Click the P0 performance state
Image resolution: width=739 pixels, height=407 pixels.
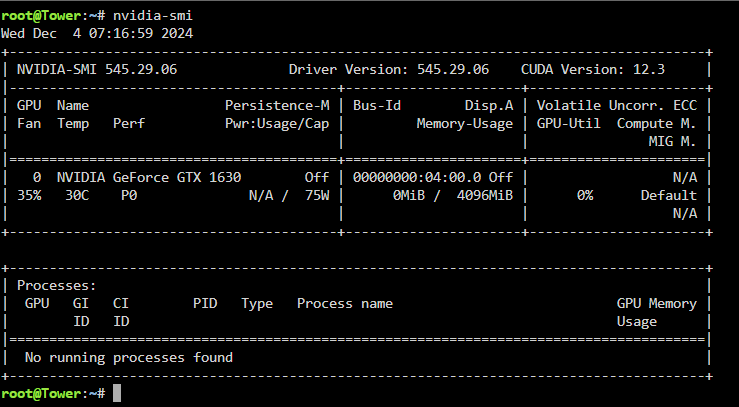pyautogui.click(x=129, y=195)
